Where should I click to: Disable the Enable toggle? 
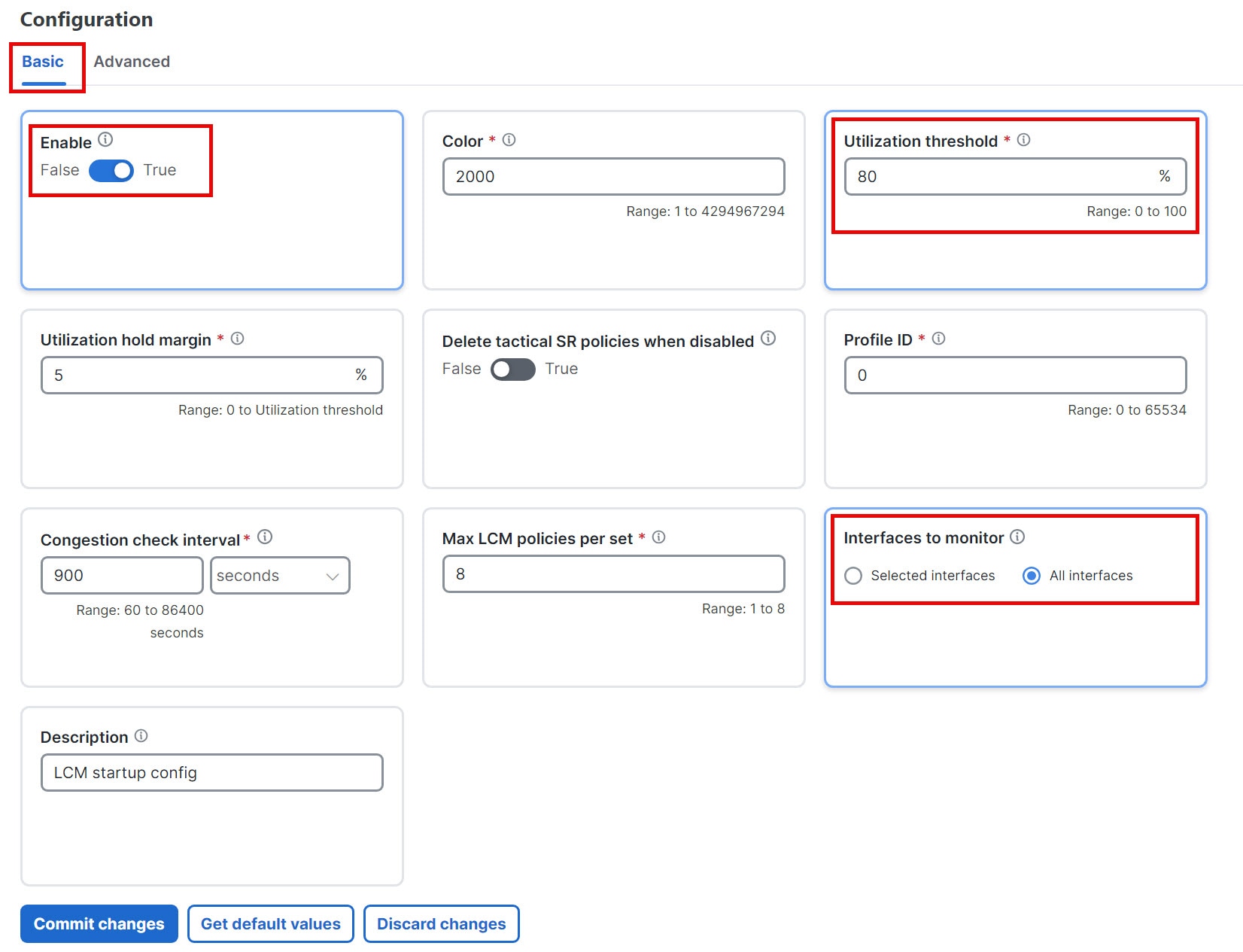[x=110, y=171]
